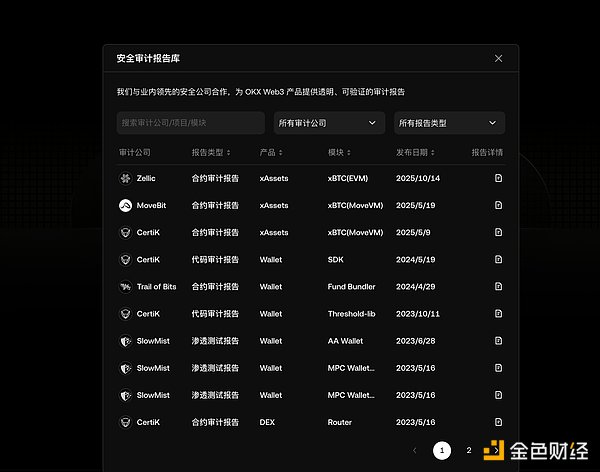Open report icon for Trail of Bits row

click(x=498, y=287)
